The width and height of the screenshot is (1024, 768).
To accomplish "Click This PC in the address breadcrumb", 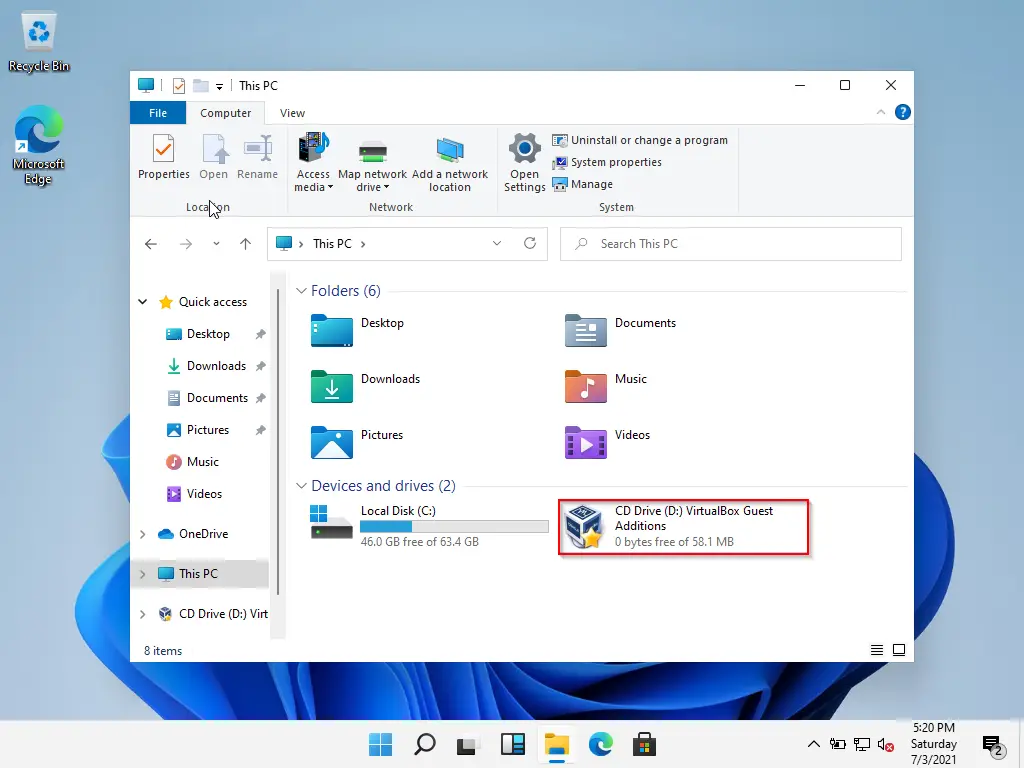I will pyautogui.click(x=332, y=244).
